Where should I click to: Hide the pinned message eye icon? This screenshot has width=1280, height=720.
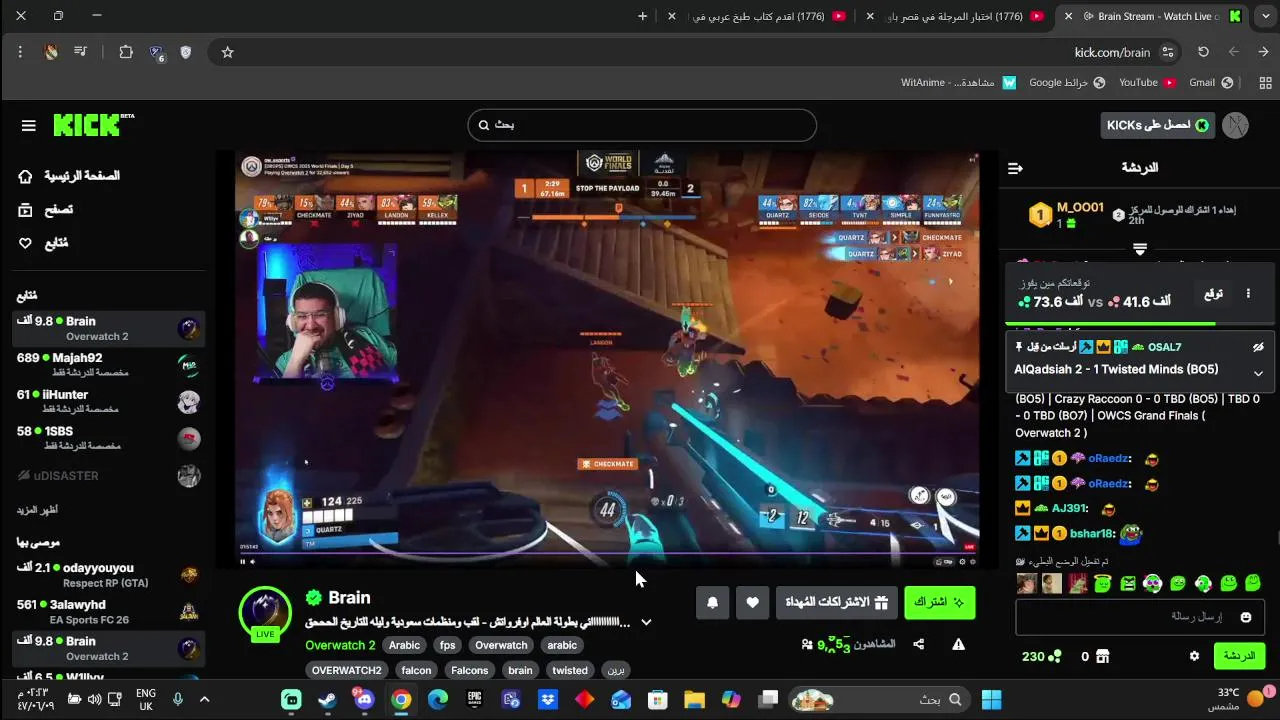click(1258, 347)
